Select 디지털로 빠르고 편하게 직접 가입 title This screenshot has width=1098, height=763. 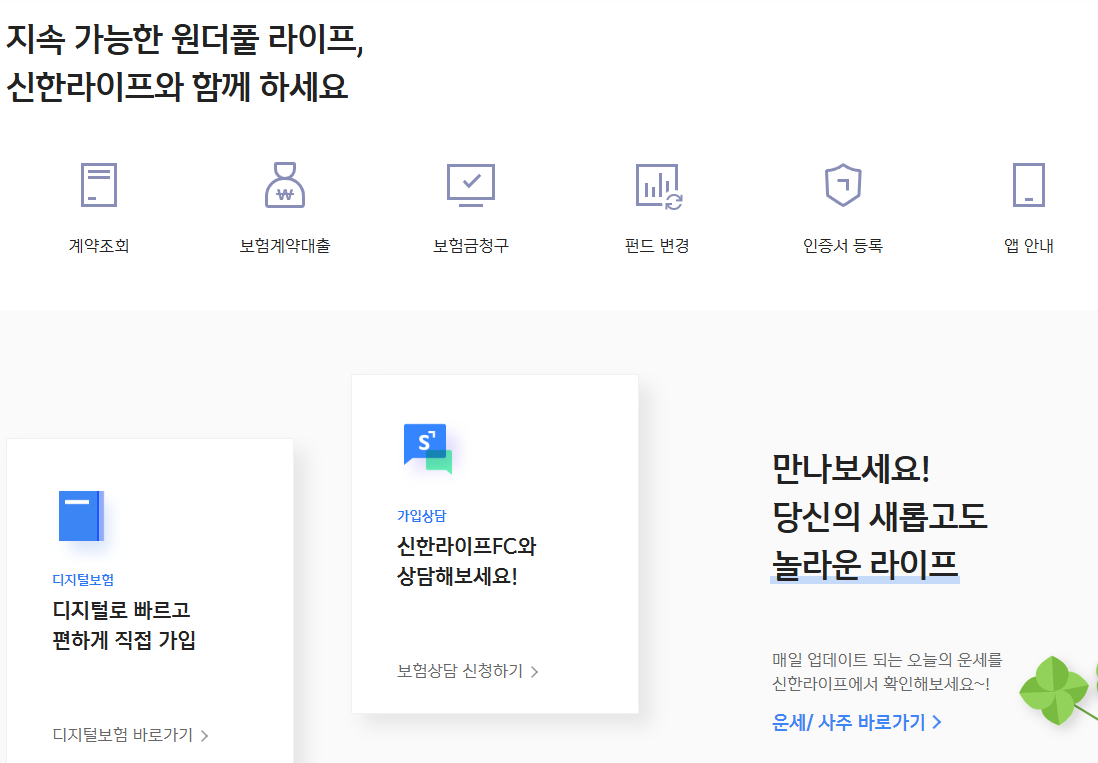124,624
